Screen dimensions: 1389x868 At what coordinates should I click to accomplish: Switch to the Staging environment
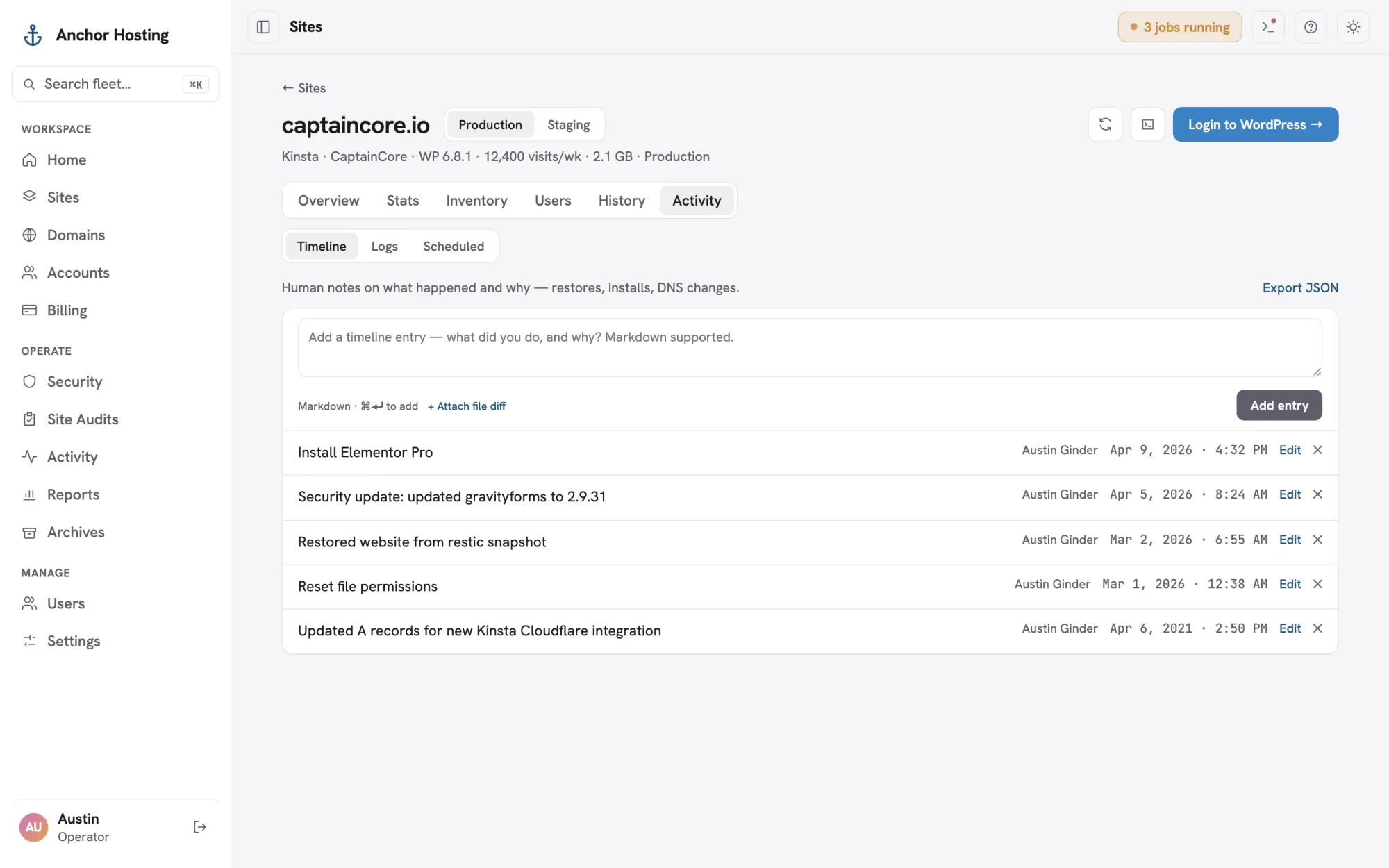point(568,125)
